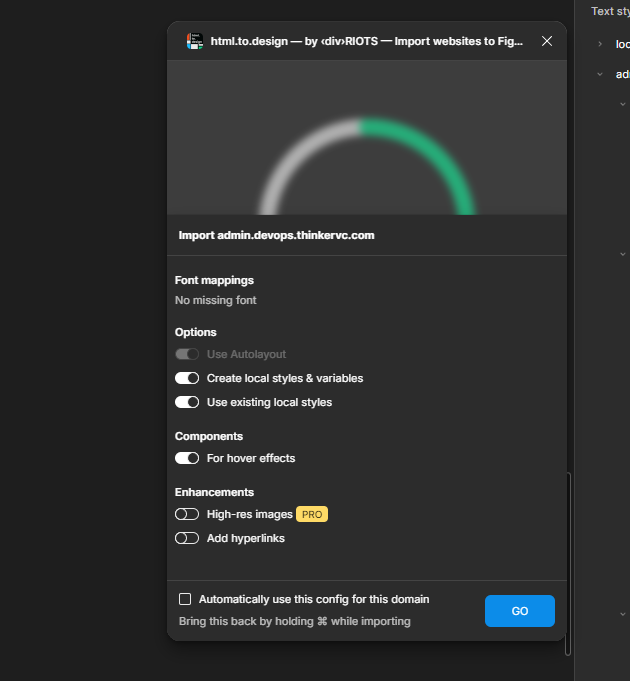Click the blue GO button
630x681 pixels.
coord(520,611)
